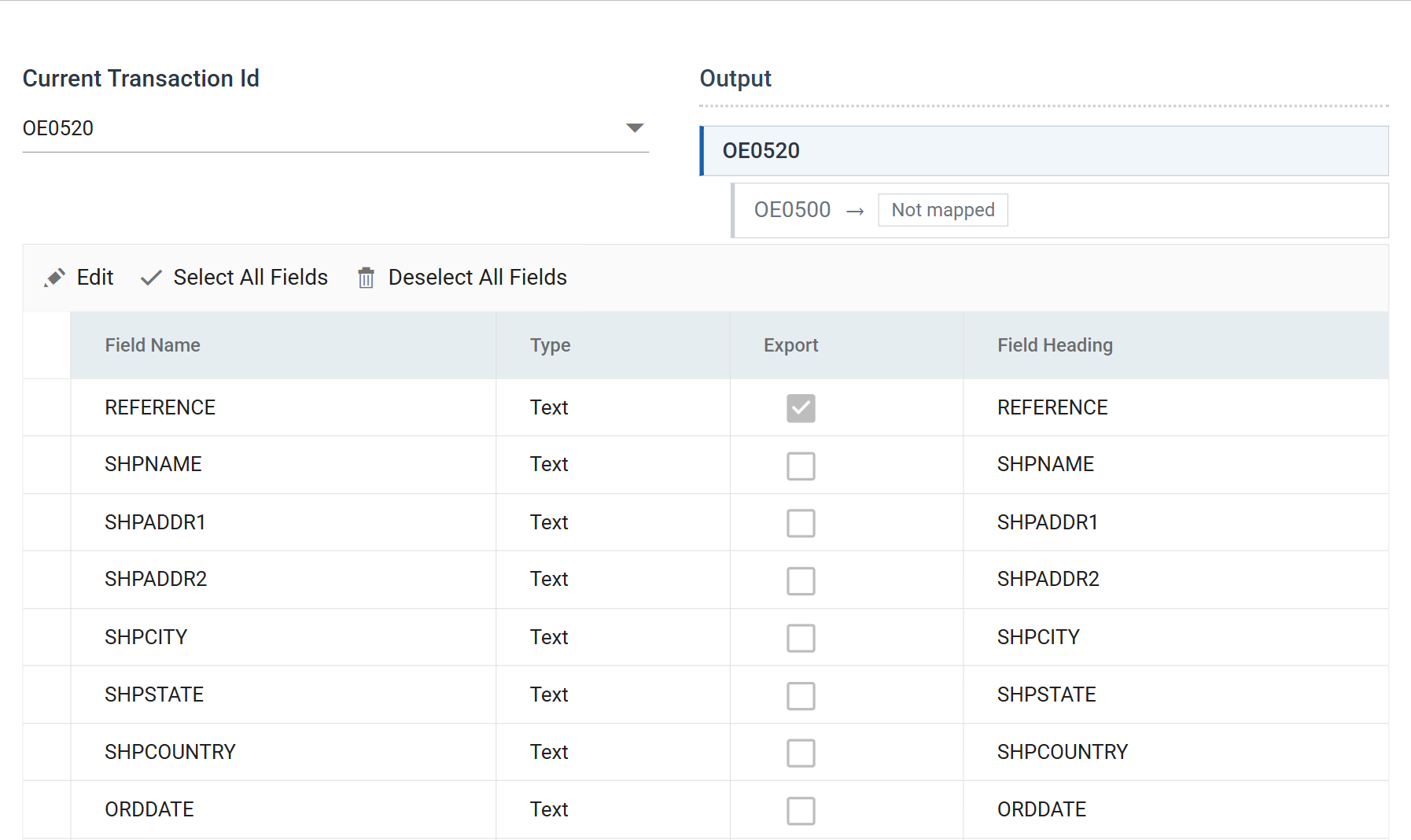This screenshot has height=840, width=1411.
Task: Check Export for SHPCITY row
Action: pos(801,638)
